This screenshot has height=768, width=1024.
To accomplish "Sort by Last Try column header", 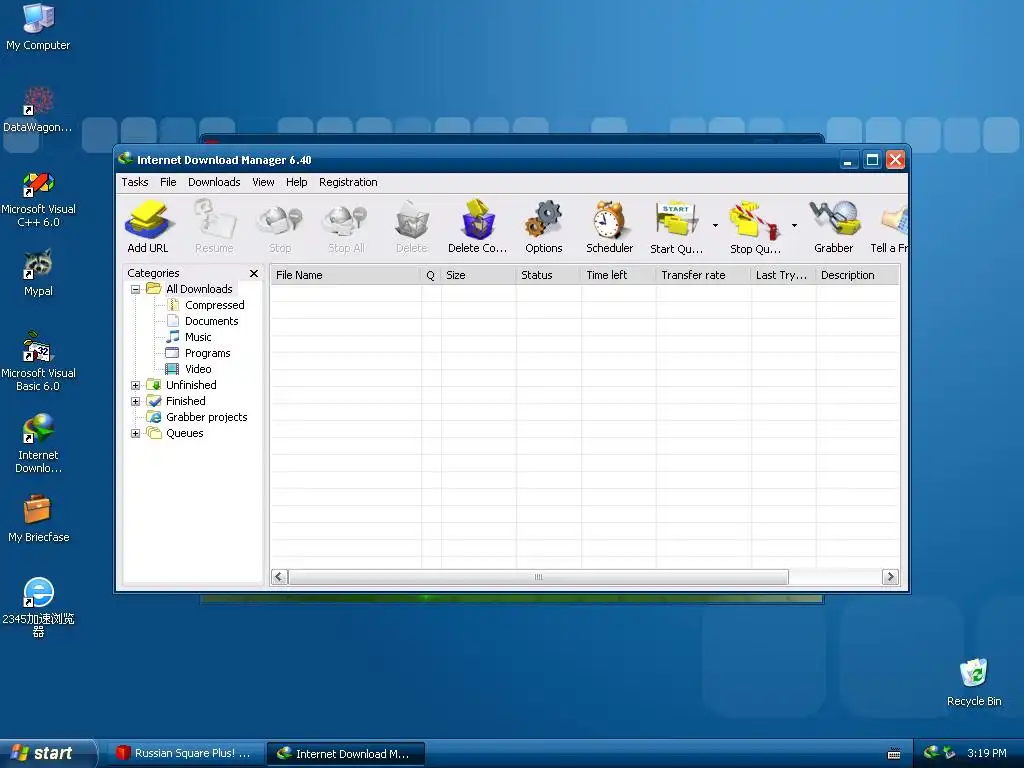I will [x=783, y=275].
